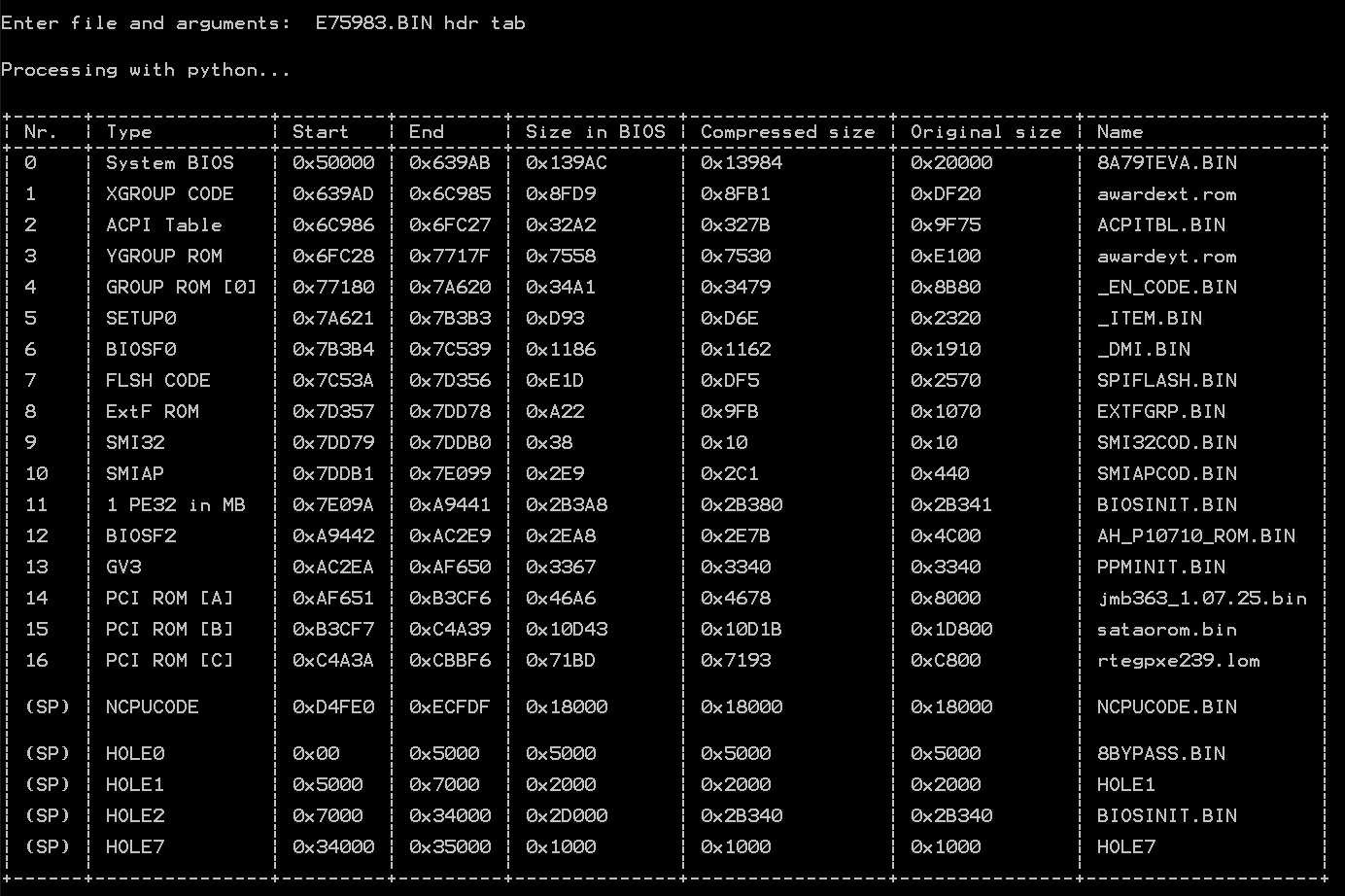Viewport: 1345px width, 896px height.
Task: Click the 'XGROUP CODE' type cell
Action: pyautogui.click(x=170, y=194)
